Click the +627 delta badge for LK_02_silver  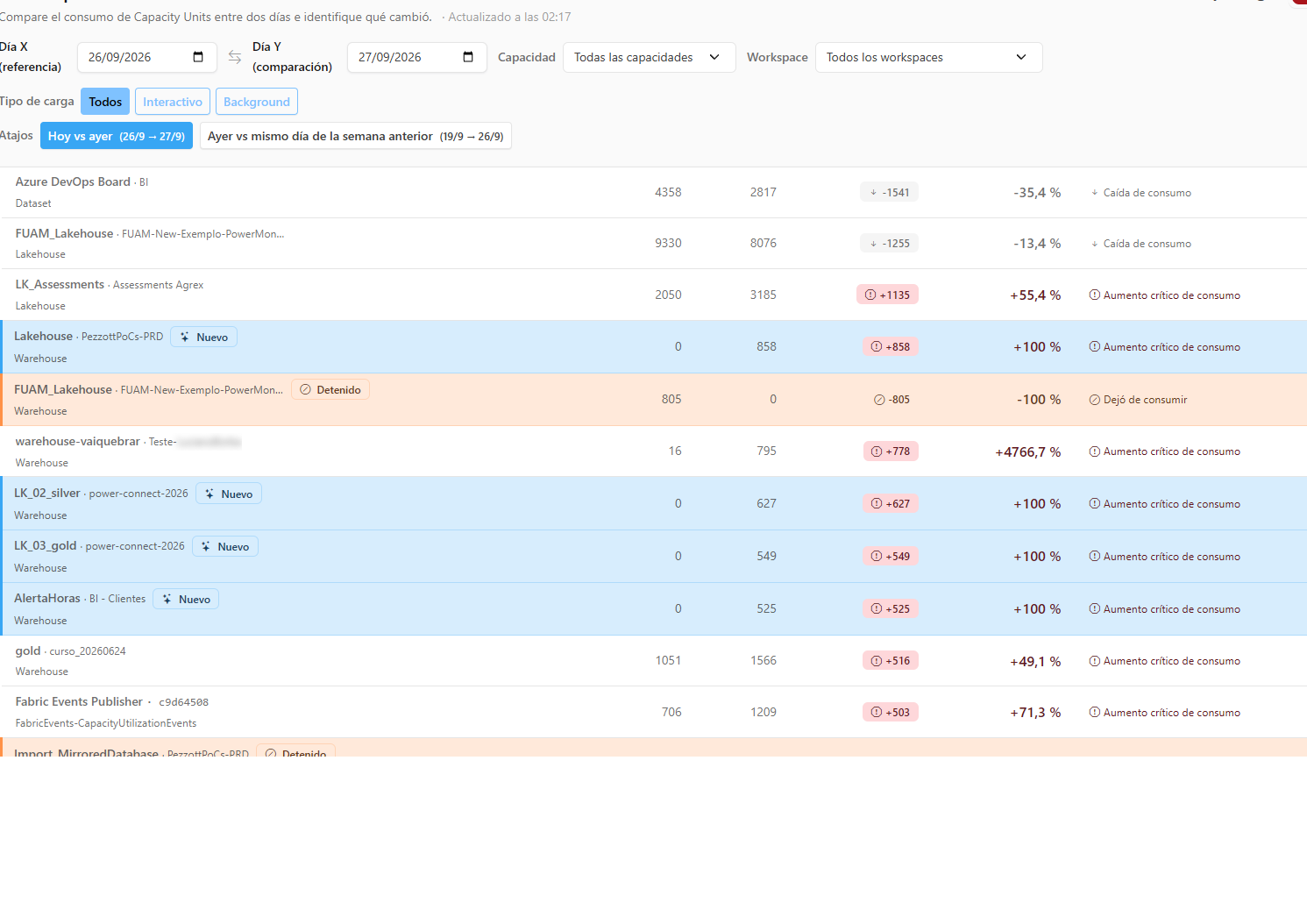pyautogui.click(x=891, y=503)
